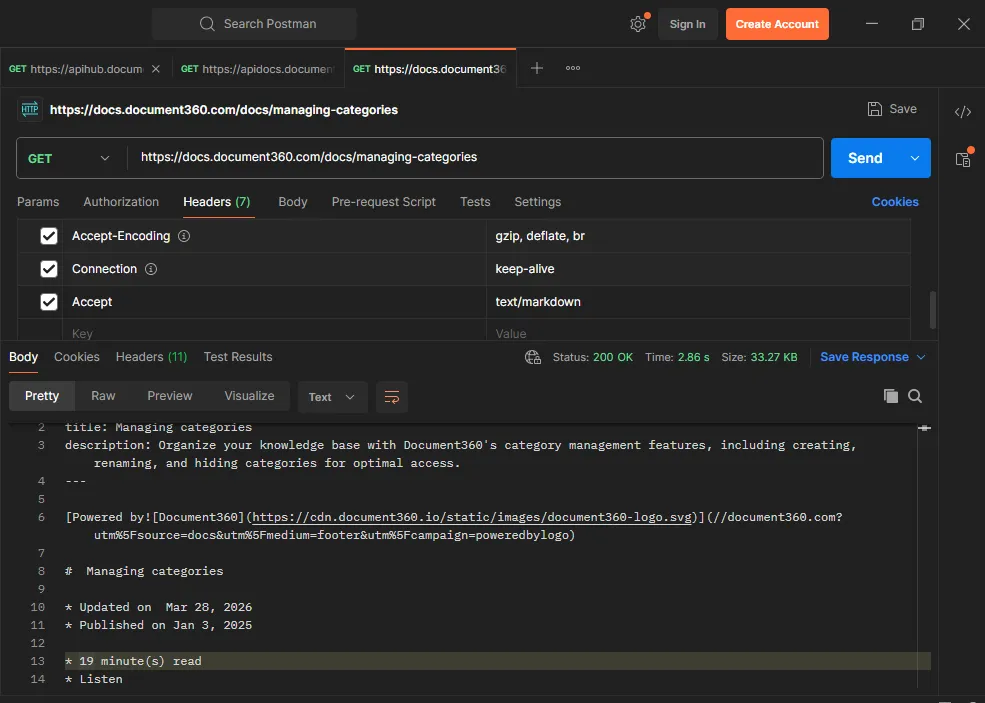Open the response Cookies tab
985x703 pixels.
pos(77,357)
